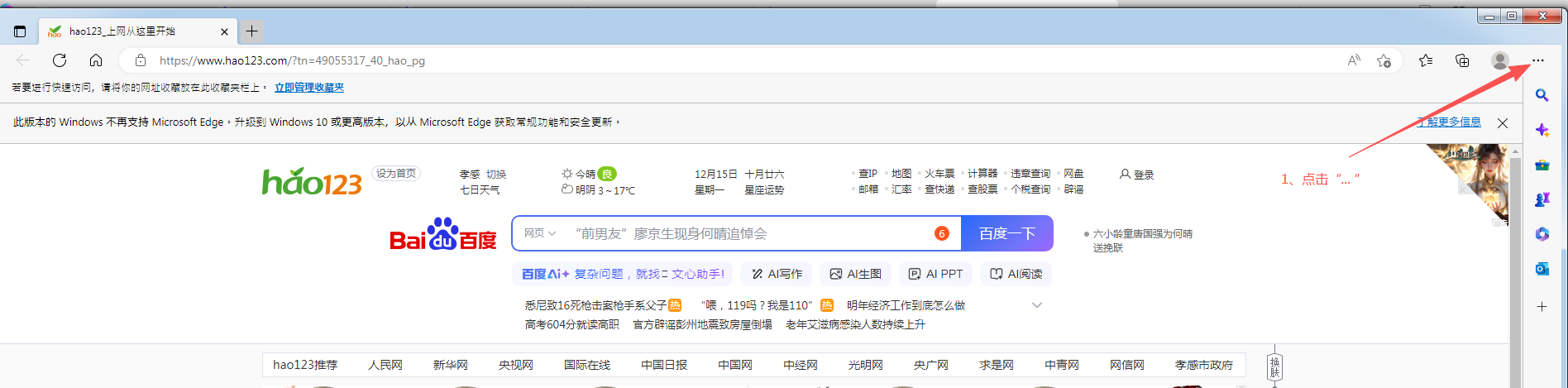Click the Baidu logo
This screenshot has width=1568, height=388.
[x=443, y=234]
